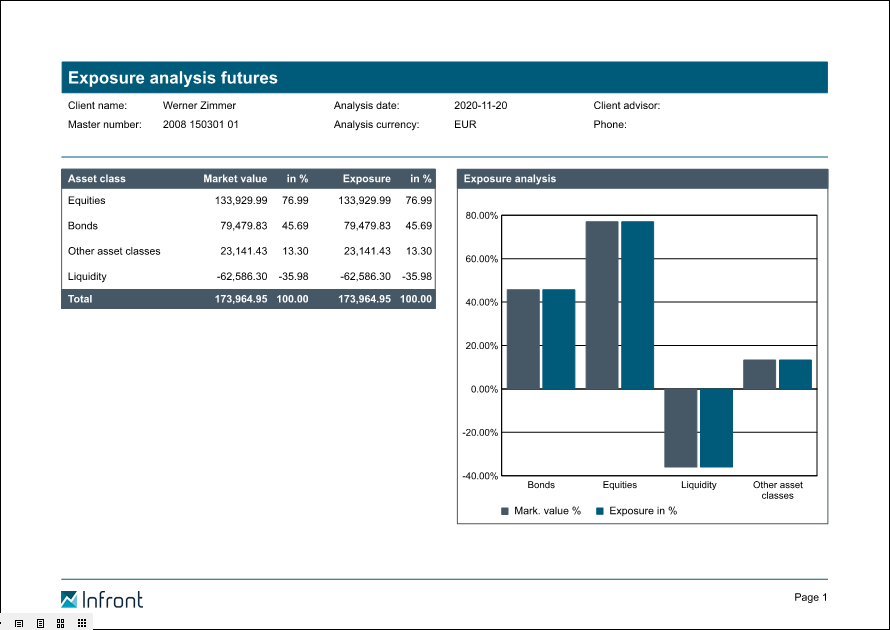Select the Liquidity row in the table
Image resolution: width=890 pixels, height=630 pixels.
248,276
